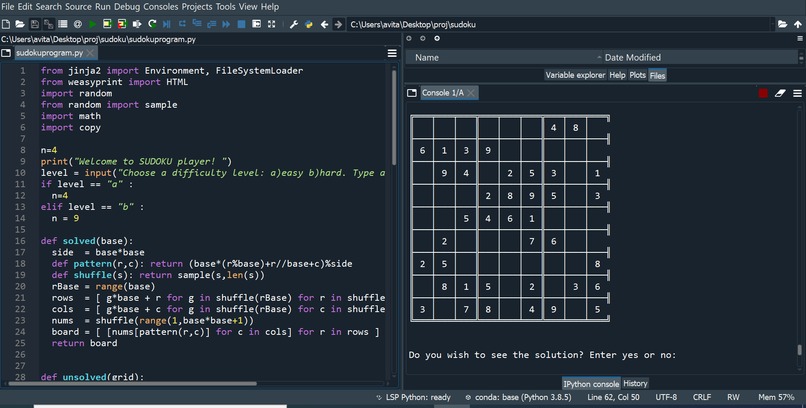Click the console input prompt line
Viewport: 806px width, 408px height.
coord(542,355)
